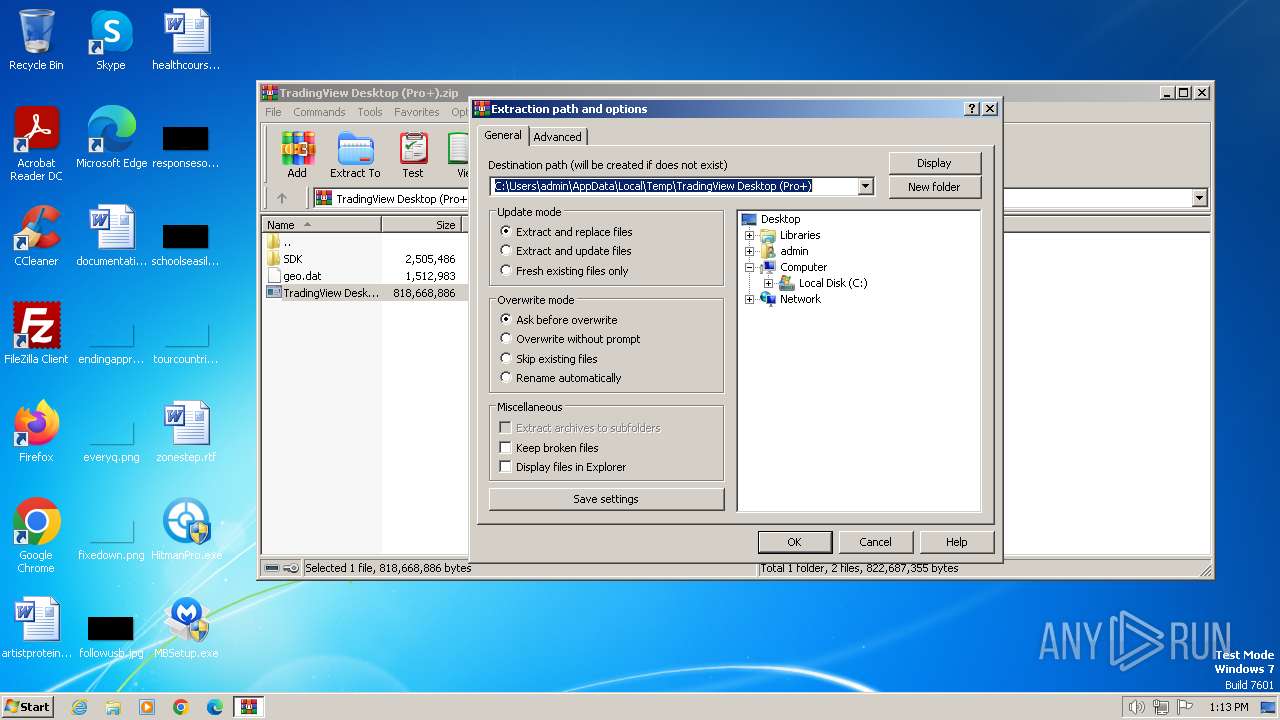
Task: Click the Start button
Action: point(27,707)
